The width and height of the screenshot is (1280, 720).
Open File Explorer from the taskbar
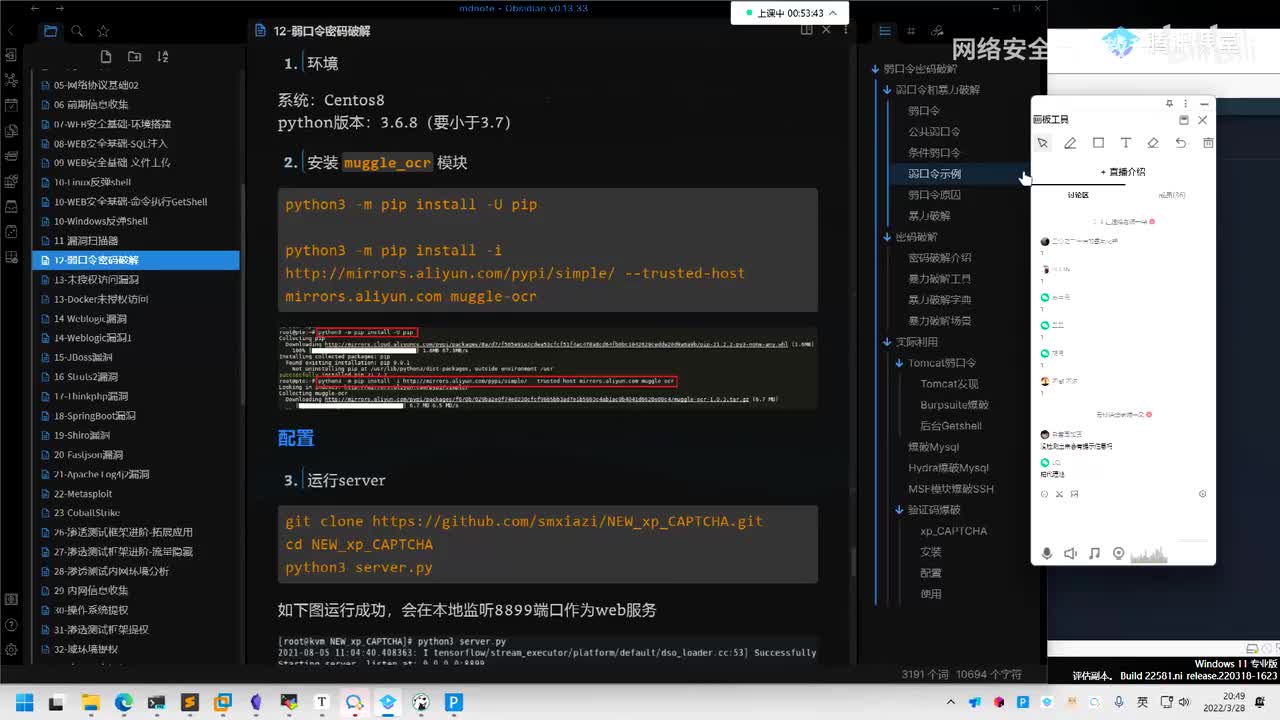pyautogui.click(x=91, y=702)
